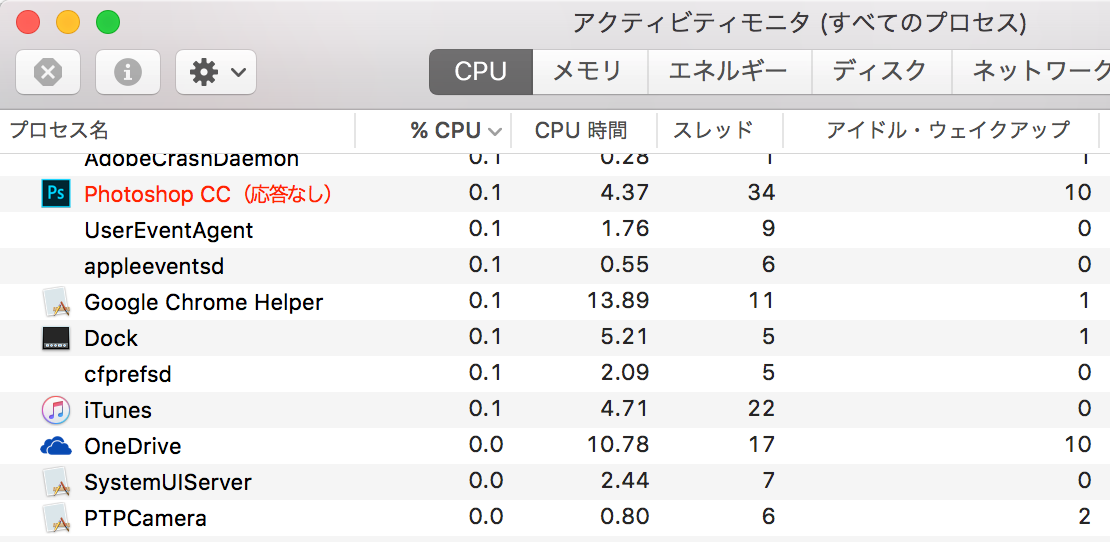Click CPU time 13.89 for Chrome Helper
Screen dimensions: 1110x542
(x=617, y=301)
